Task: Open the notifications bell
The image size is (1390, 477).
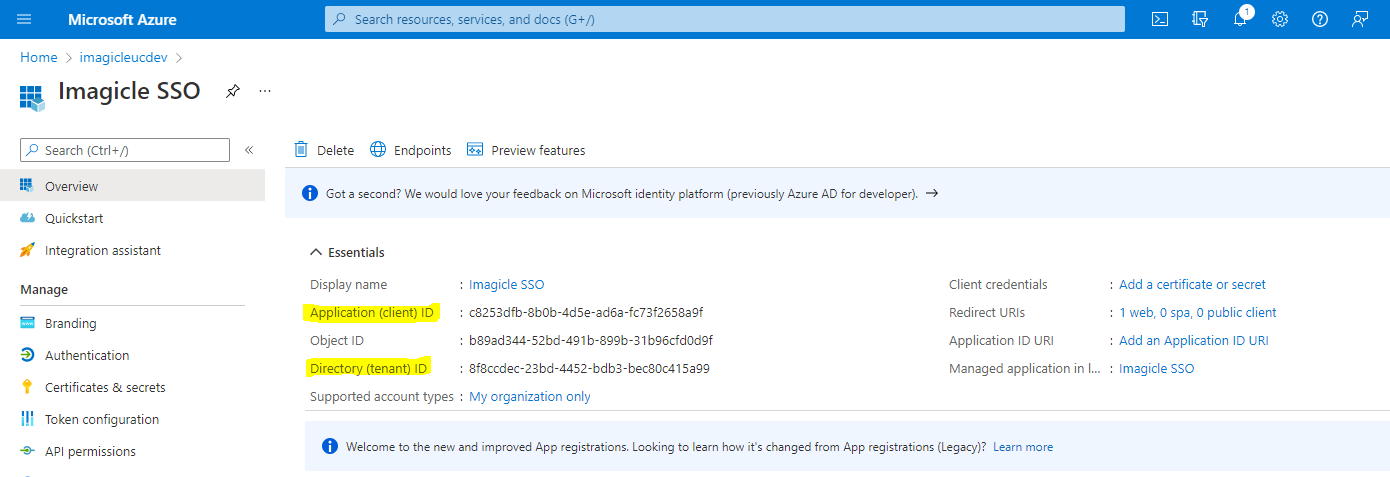Action: (x=1240, y=19)
